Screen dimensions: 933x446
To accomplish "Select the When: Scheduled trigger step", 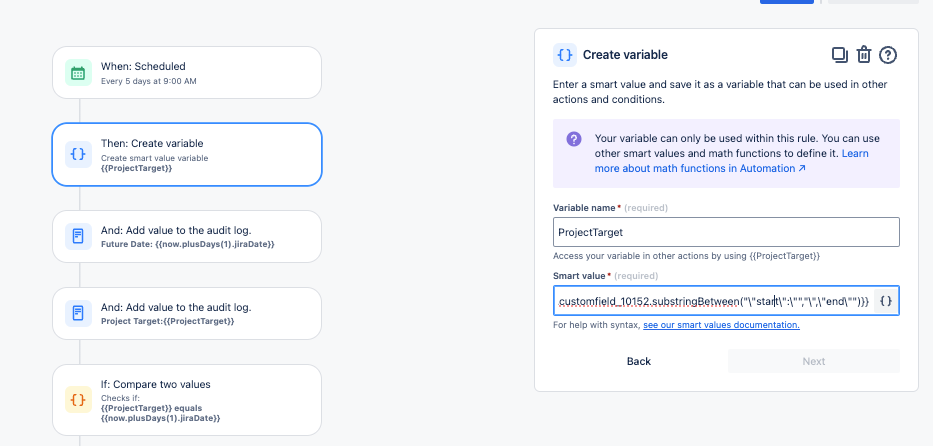I will (187, 73).
